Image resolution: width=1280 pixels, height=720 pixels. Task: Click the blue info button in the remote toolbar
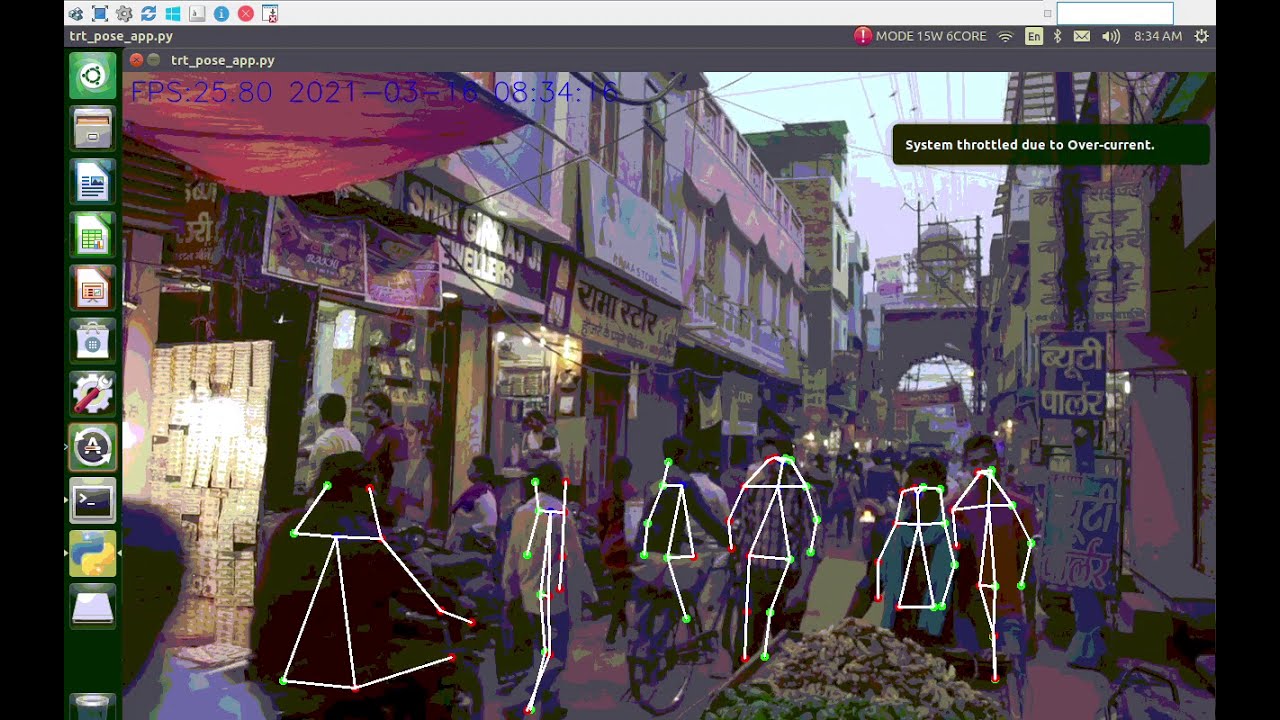pyautogui.click(x=219, y=13)
